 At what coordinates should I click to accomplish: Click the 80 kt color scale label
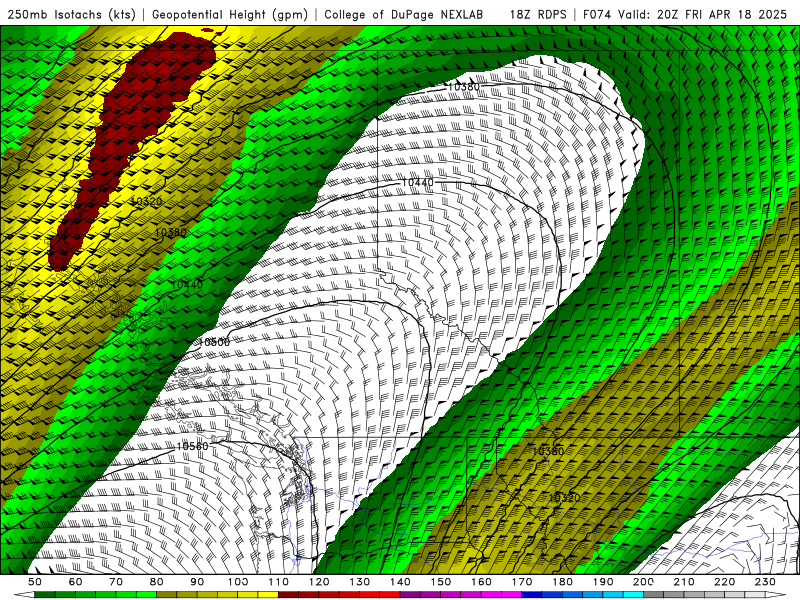[x=157, y=582]
